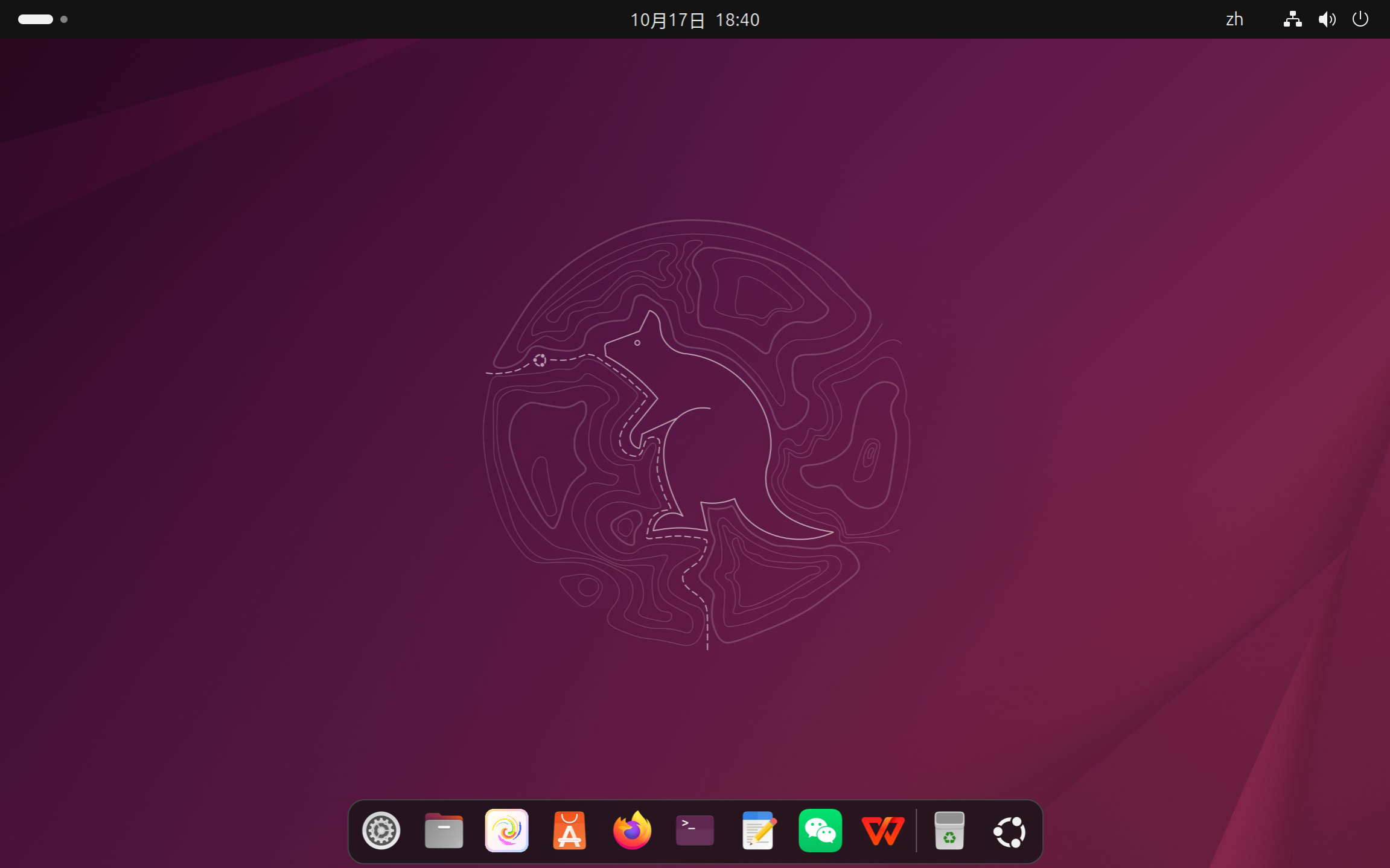Click the Activities workspace pill indicator
1390x868 pixels.
point(36,19)
